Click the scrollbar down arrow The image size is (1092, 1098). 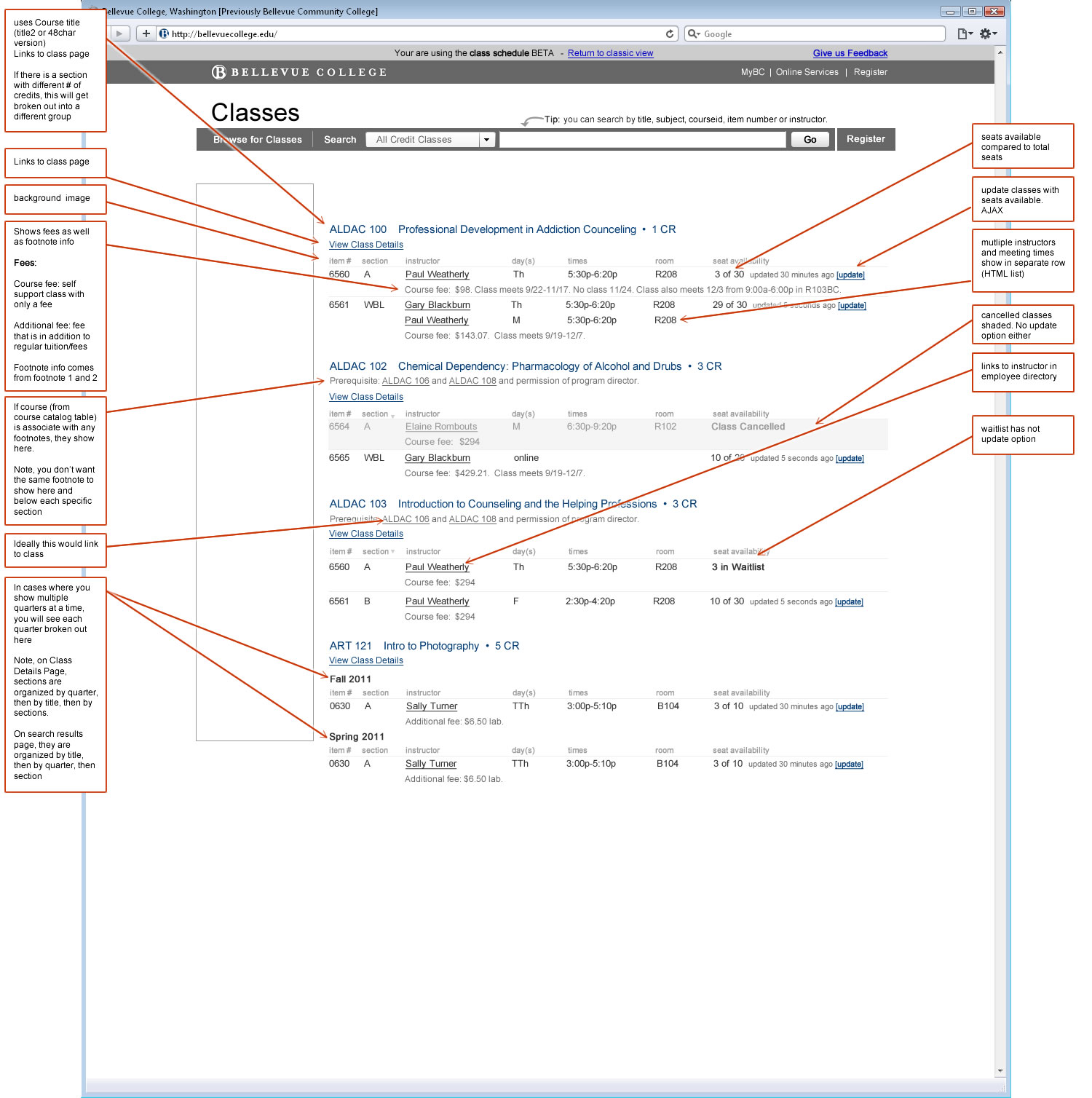[1000, 1071]
